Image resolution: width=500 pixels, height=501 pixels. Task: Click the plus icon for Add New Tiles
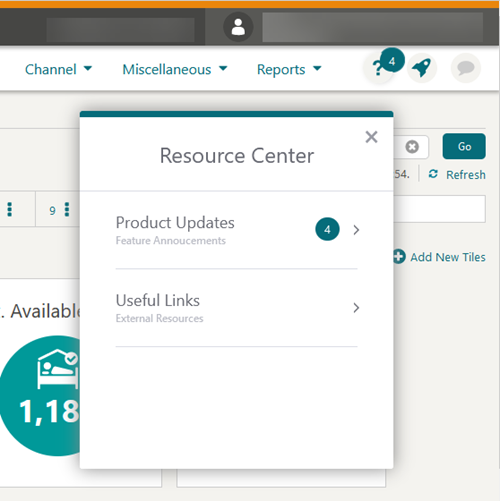pyautogui.click(x=399, y=257)
